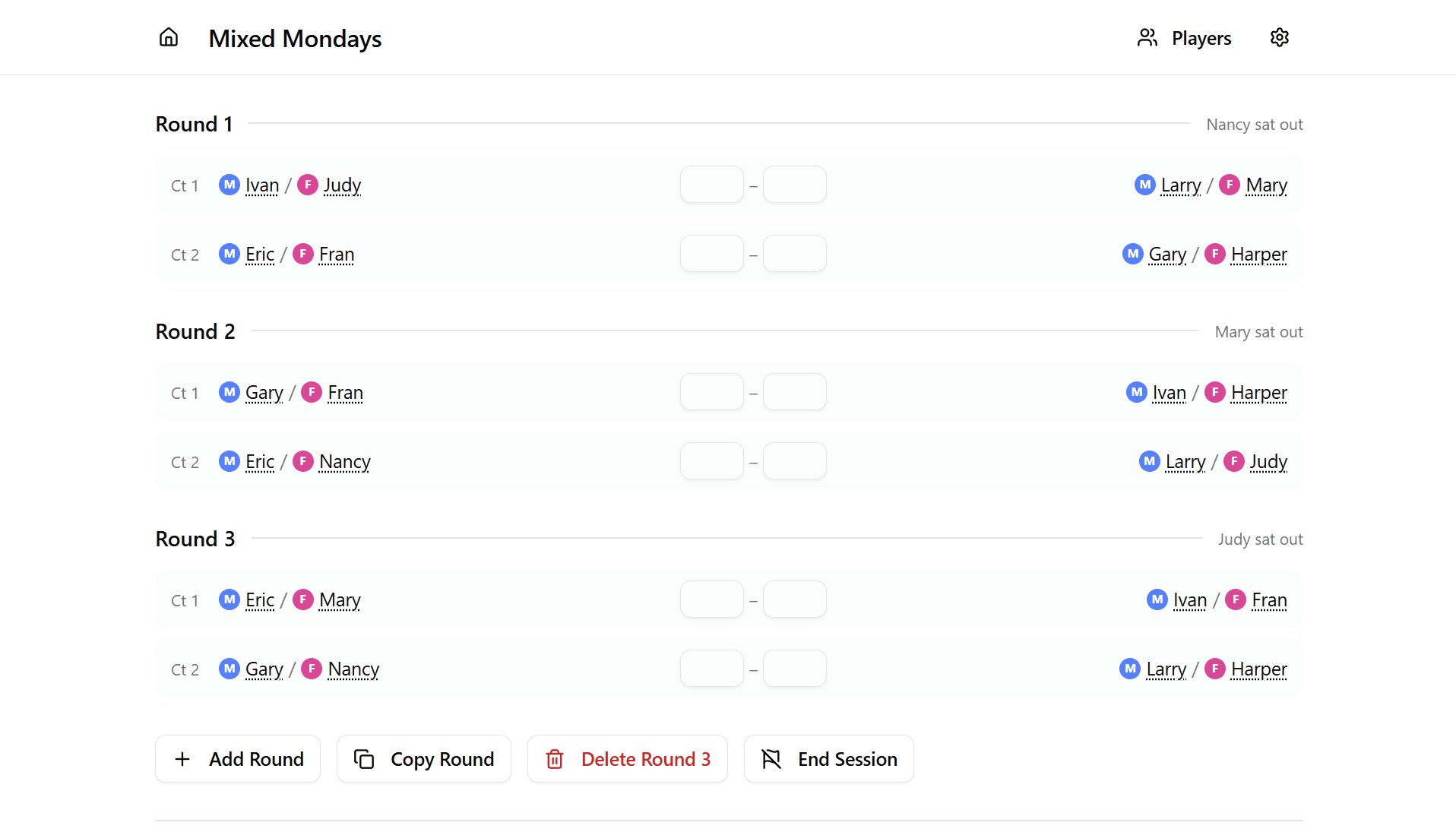Click the flag icon on End Session
Viewport: 1456px width, 832px height.
771,759
